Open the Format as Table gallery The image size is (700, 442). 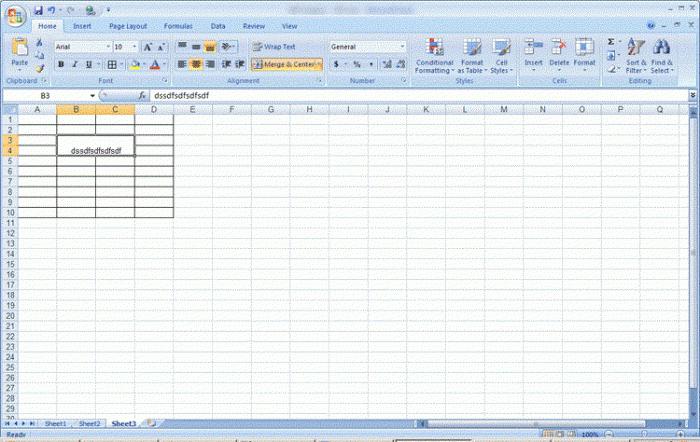click(471, 56)
